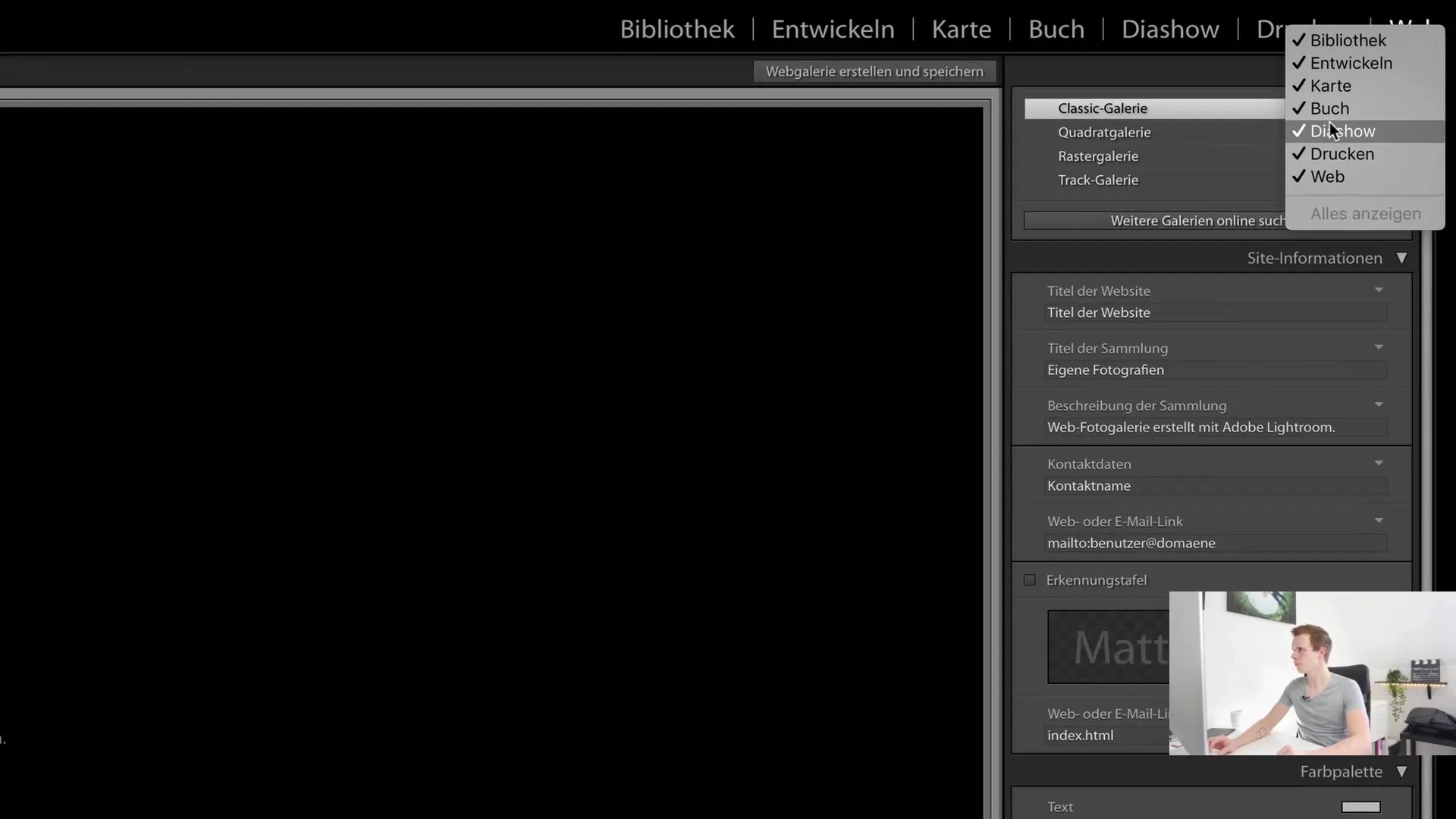The image size is (1456, 819).
Task: Open the Kontaktdaten preset dropdown
Action: point(1379,463)
